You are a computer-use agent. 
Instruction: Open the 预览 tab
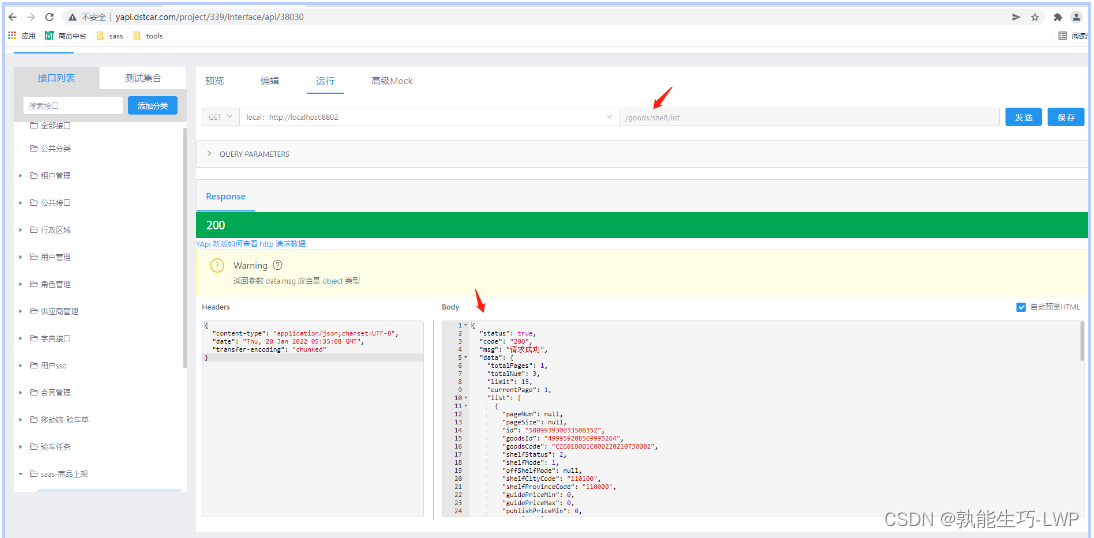click(215, 81)
